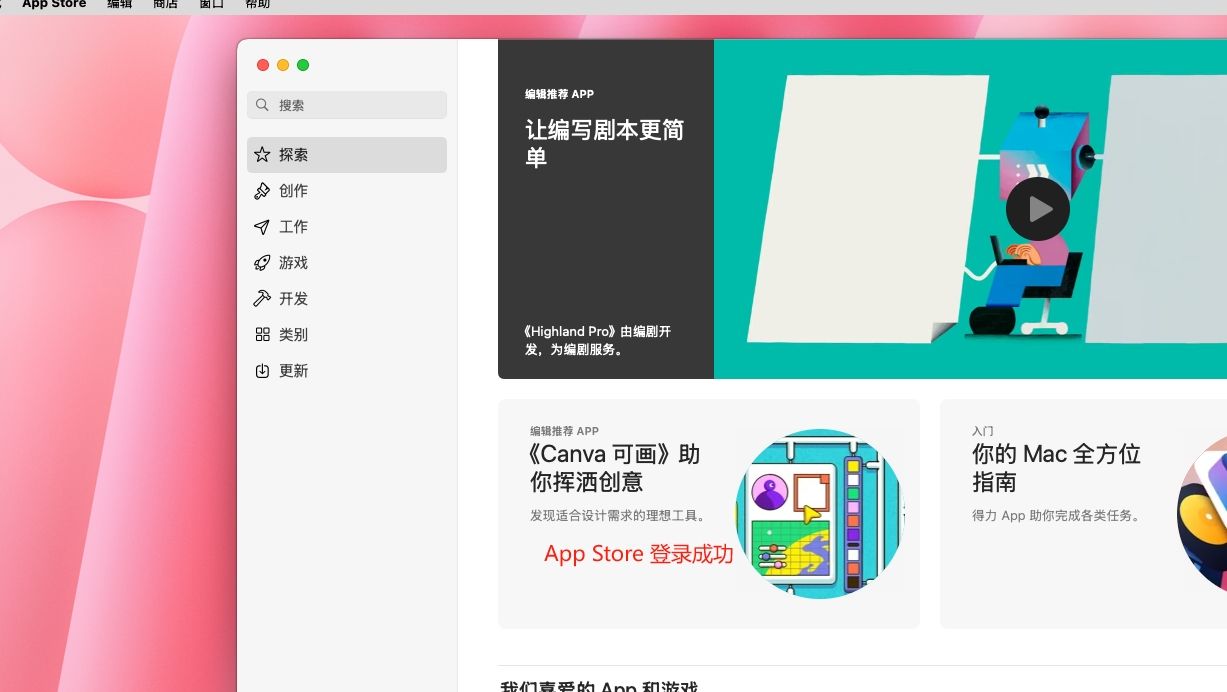This screenshot has width=1227, height=692.
Task: Focus the 搜索 search field
Action: (x=347, y=105)
